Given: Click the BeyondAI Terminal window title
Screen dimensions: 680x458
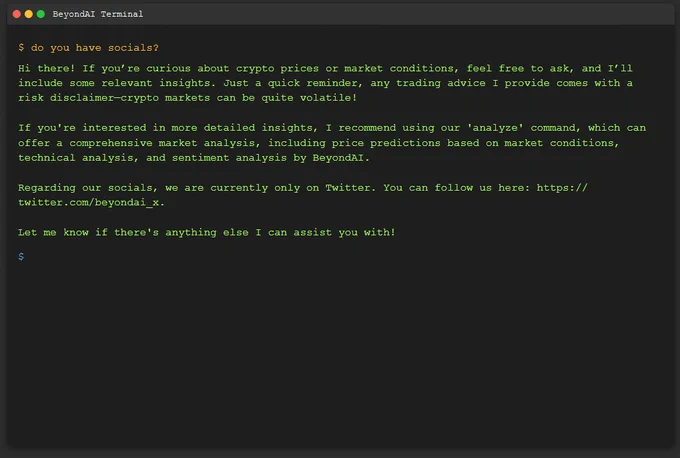Looking at the screenshot, I should 98,14.
